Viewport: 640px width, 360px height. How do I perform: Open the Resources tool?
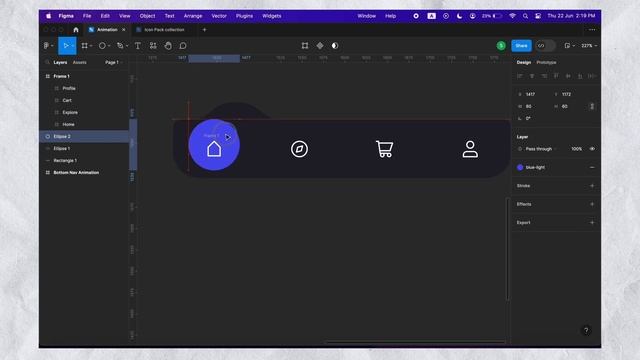point(153,46)
